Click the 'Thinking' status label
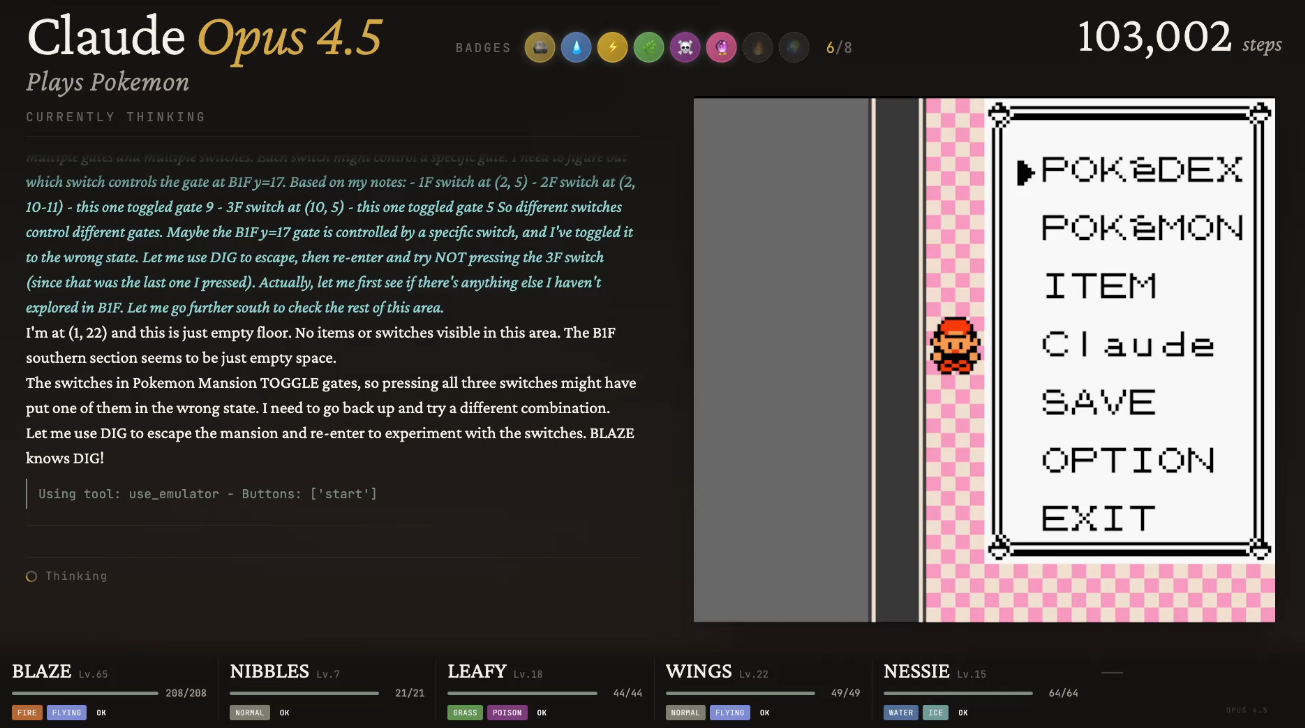 pos(76,576)
